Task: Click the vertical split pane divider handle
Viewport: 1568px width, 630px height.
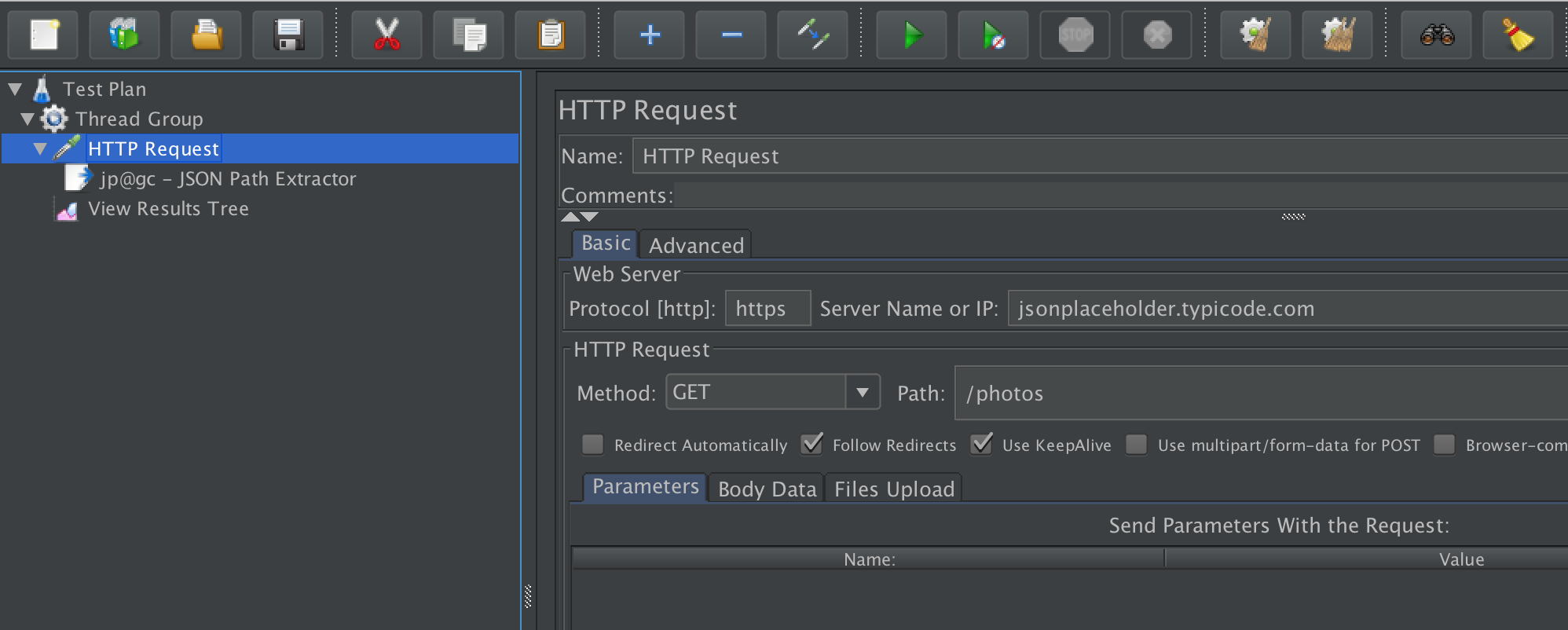Action: point(528,596)
